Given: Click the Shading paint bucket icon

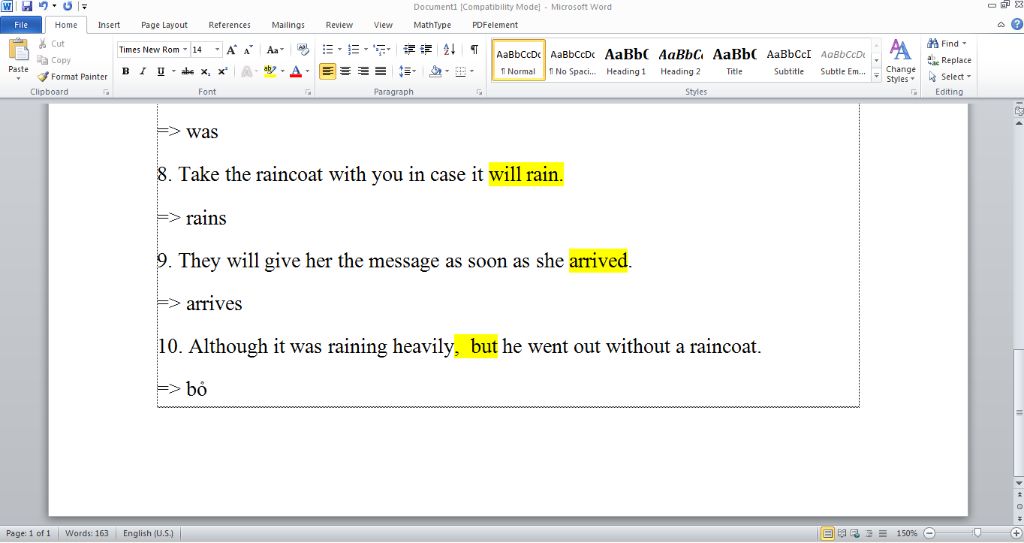Looking at the screenshot, I should click(436, 71).
